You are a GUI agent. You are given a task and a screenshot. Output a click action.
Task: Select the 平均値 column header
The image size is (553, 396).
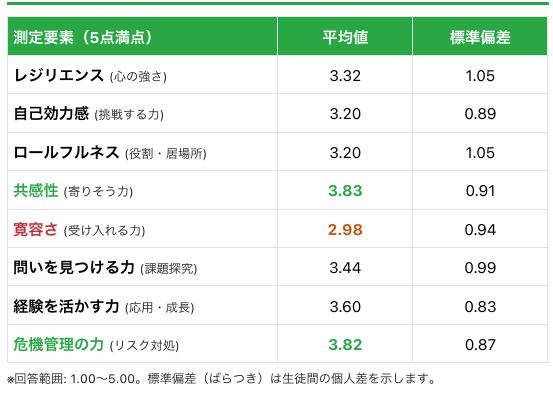tap(345, 37)
